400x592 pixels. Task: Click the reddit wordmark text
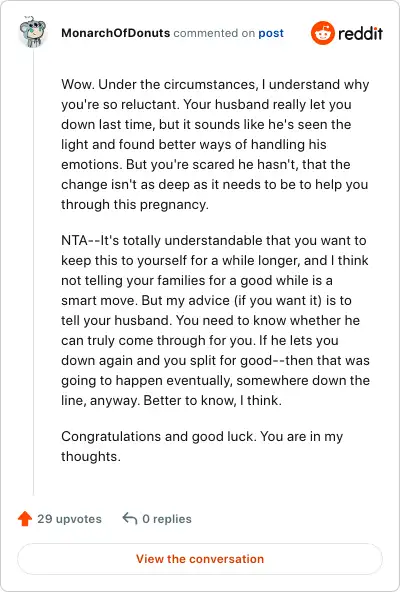(x=360, y=34)
